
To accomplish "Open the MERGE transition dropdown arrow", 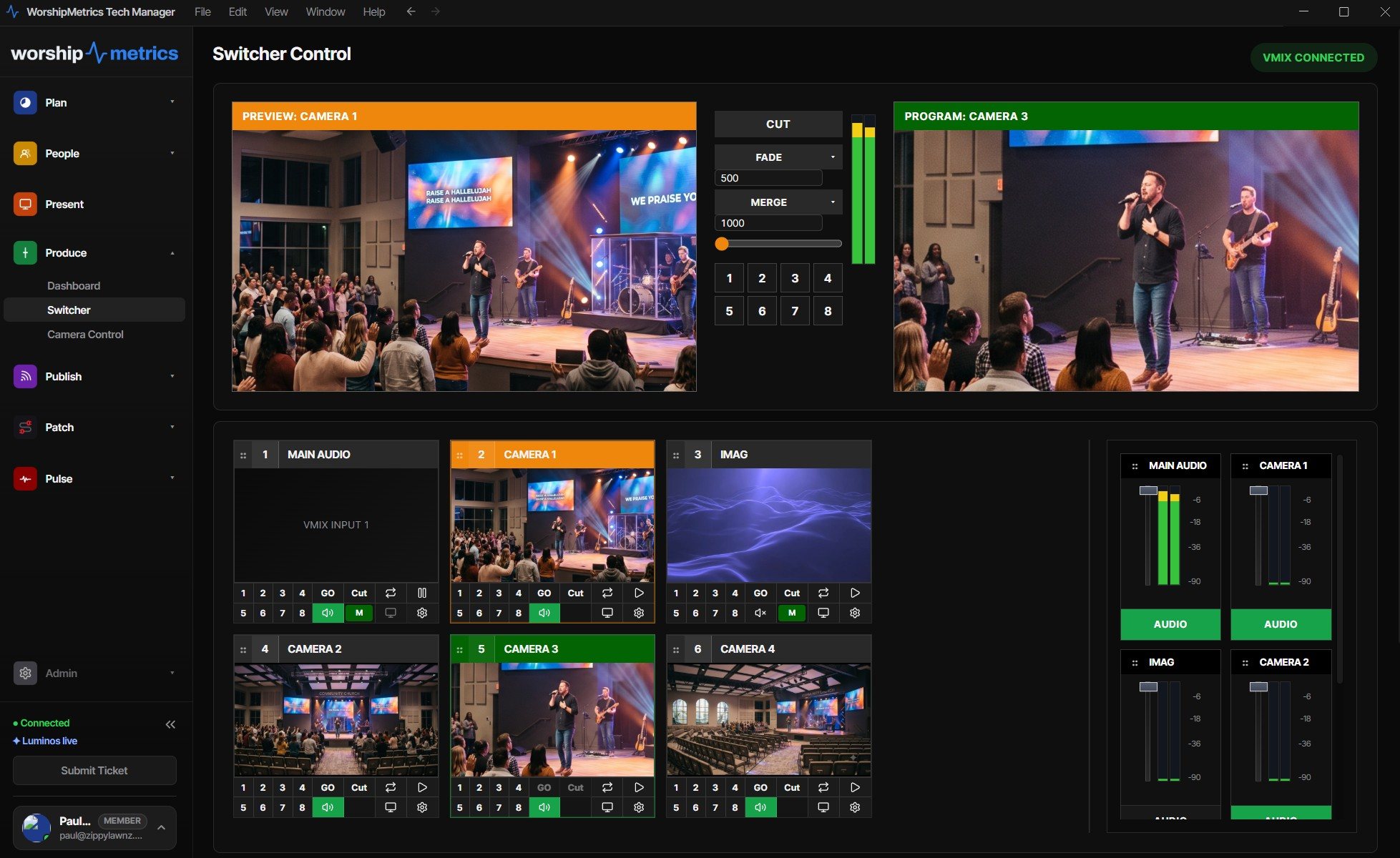I will pos(833,202).
